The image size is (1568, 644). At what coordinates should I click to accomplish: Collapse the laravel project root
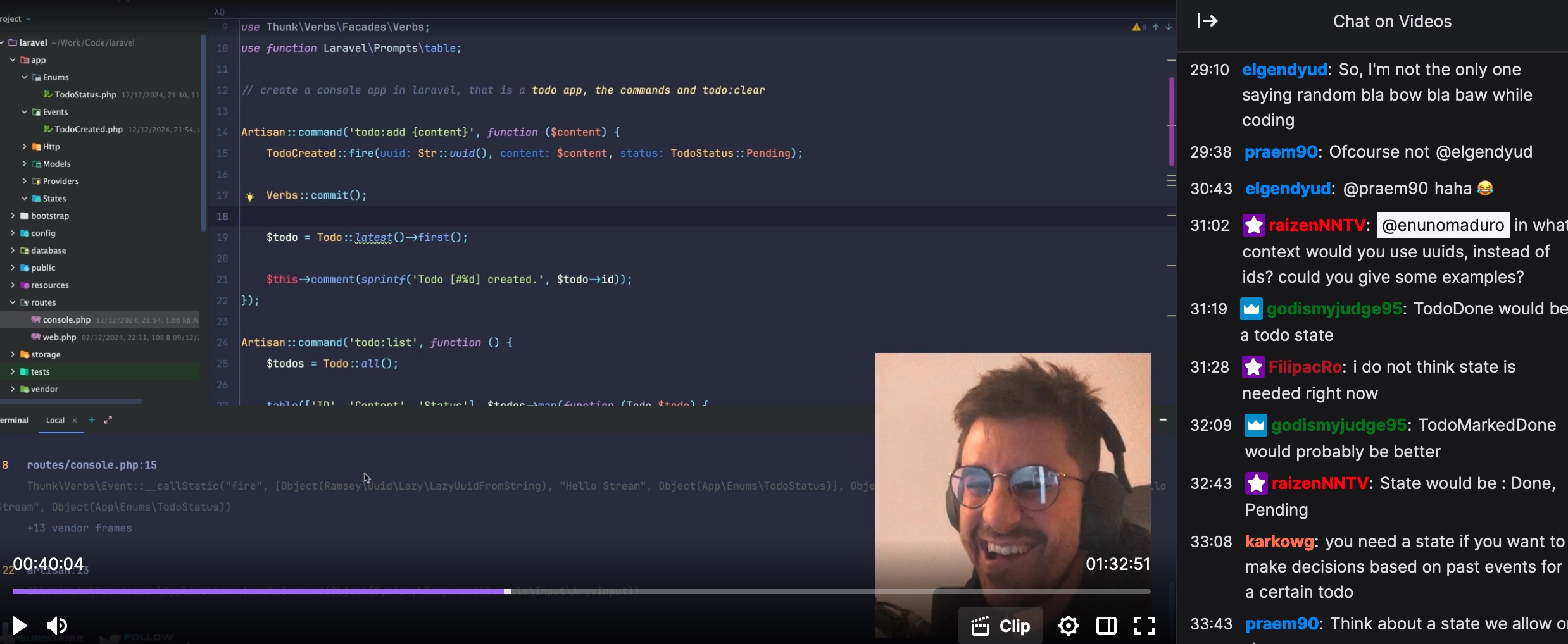pyautogui.click(x=3, y=42)
